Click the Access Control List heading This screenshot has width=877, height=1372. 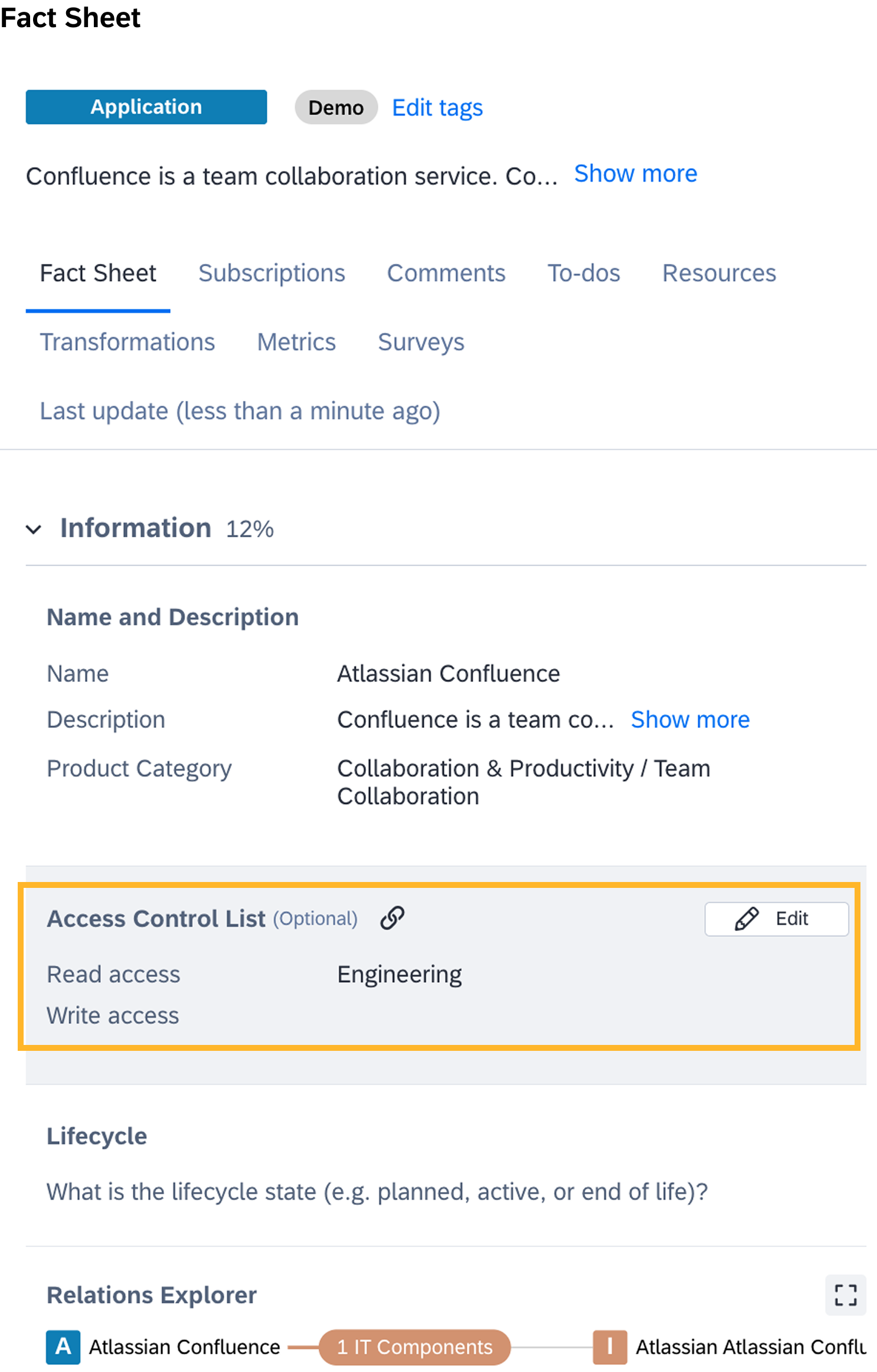pyautogui.click(x=156, y=919)
